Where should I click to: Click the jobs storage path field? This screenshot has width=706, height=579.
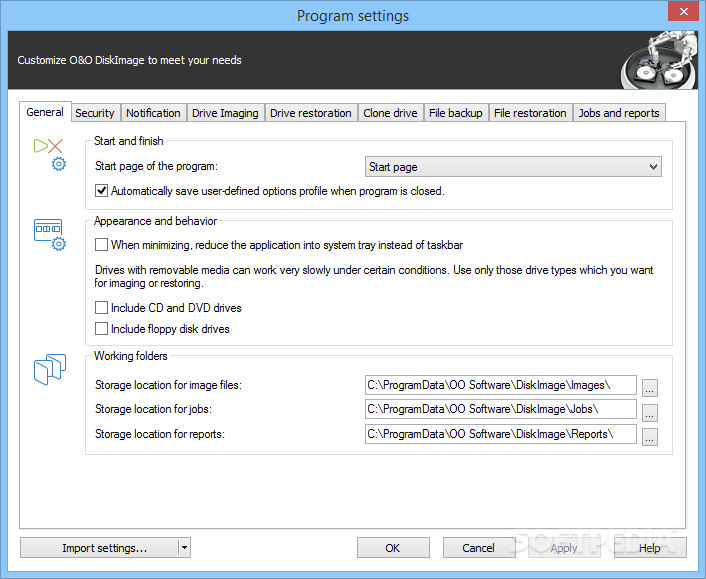click(x=501, y=409)
